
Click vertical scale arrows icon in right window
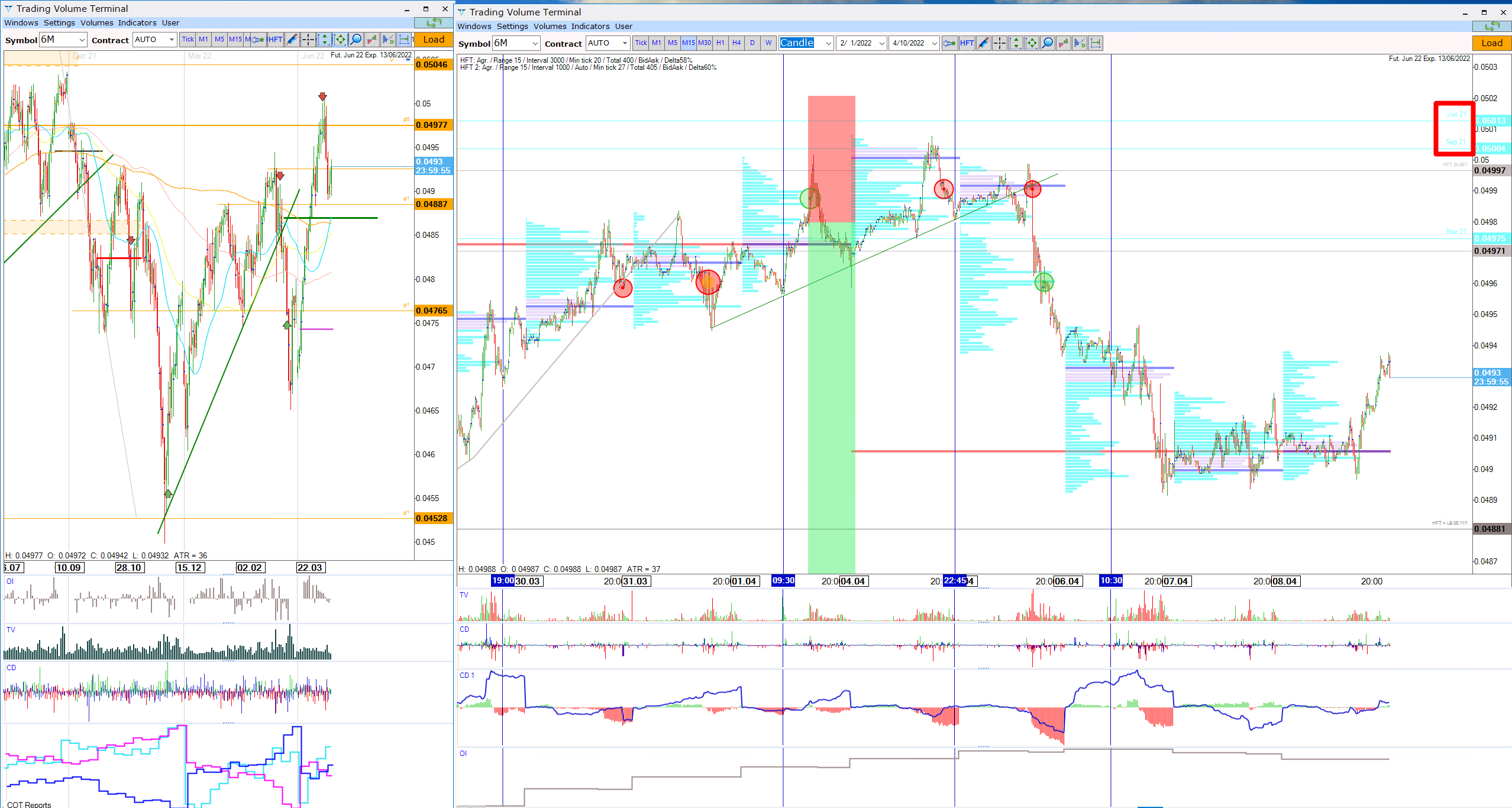pos(1016,43)
